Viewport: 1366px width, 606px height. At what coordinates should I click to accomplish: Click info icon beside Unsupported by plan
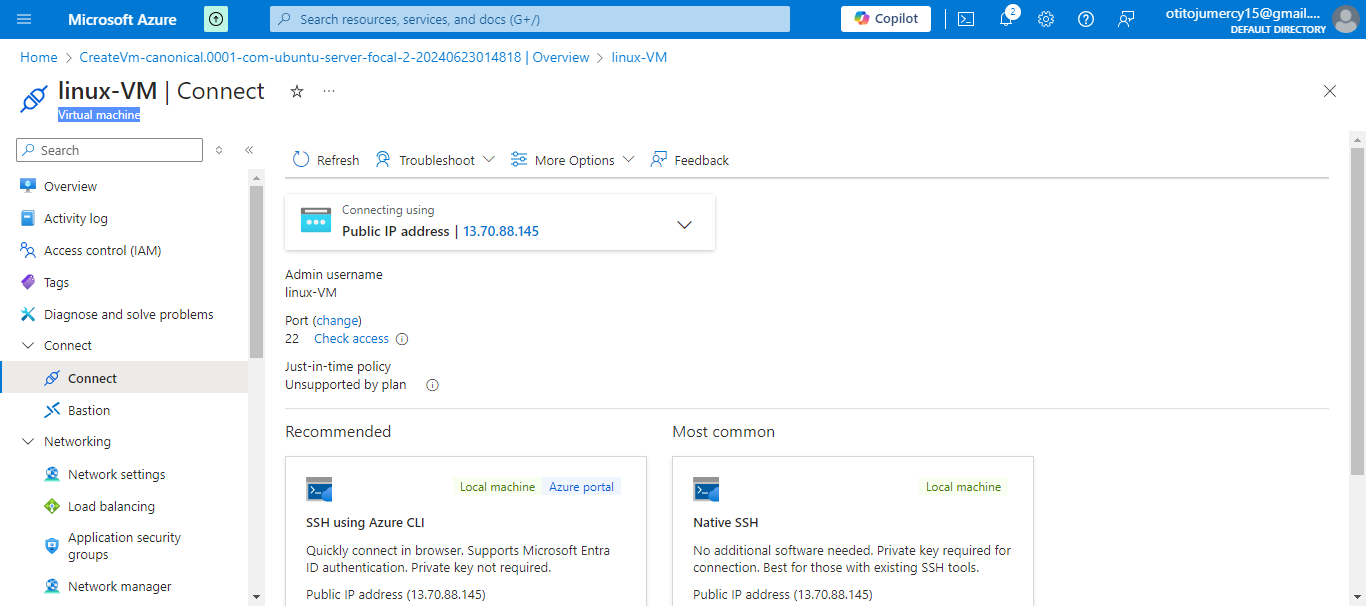tap(433, 385)
